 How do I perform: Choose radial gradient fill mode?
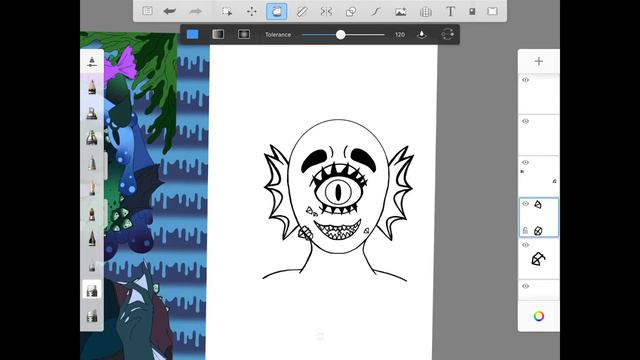244,34
